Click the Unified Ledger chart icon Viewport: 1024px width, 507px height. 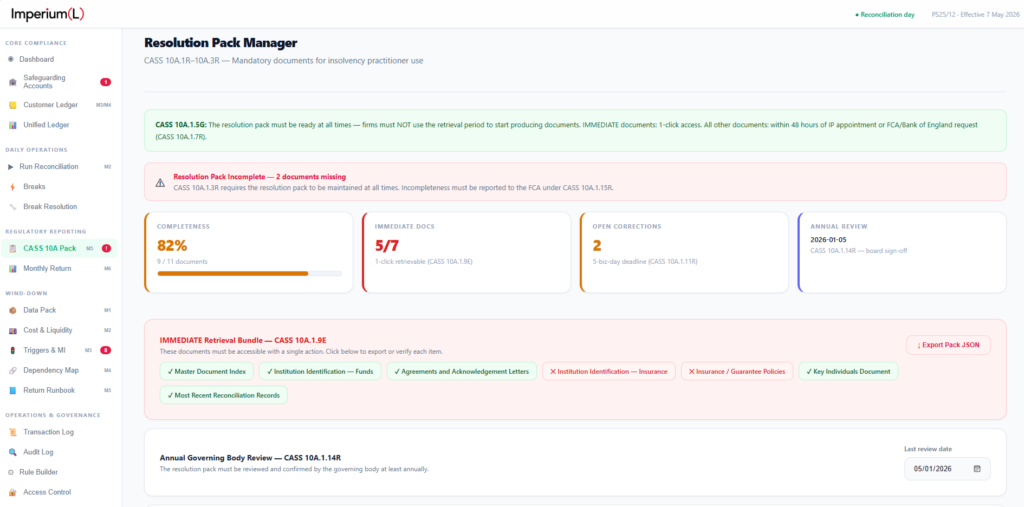coord(12,125)
